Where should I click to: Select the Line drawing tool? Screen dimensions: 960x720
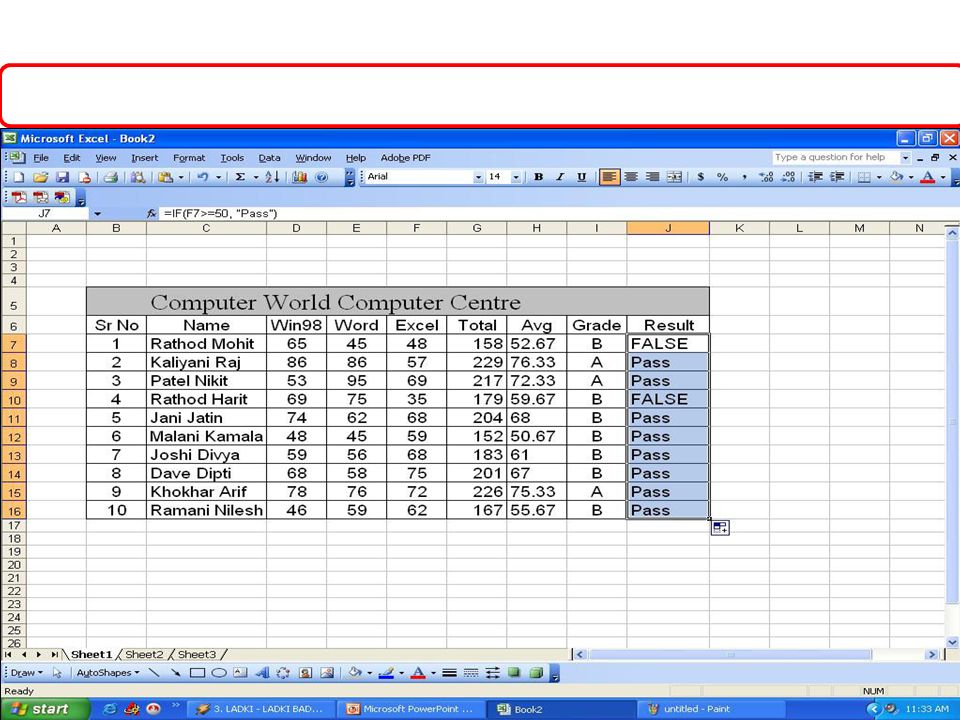[x=154, y=673]
